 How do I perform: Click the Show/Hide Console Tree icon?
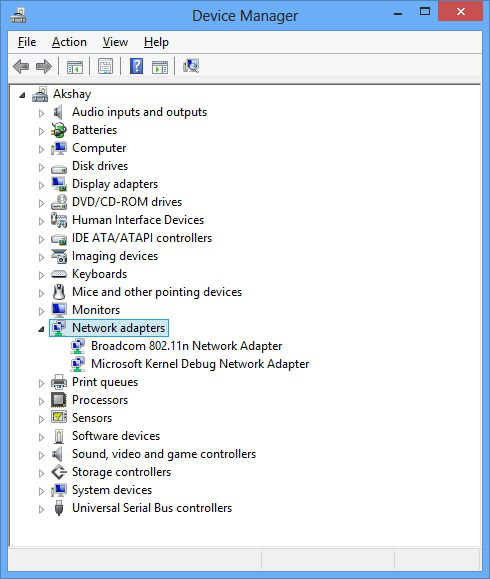pos(75,67)
